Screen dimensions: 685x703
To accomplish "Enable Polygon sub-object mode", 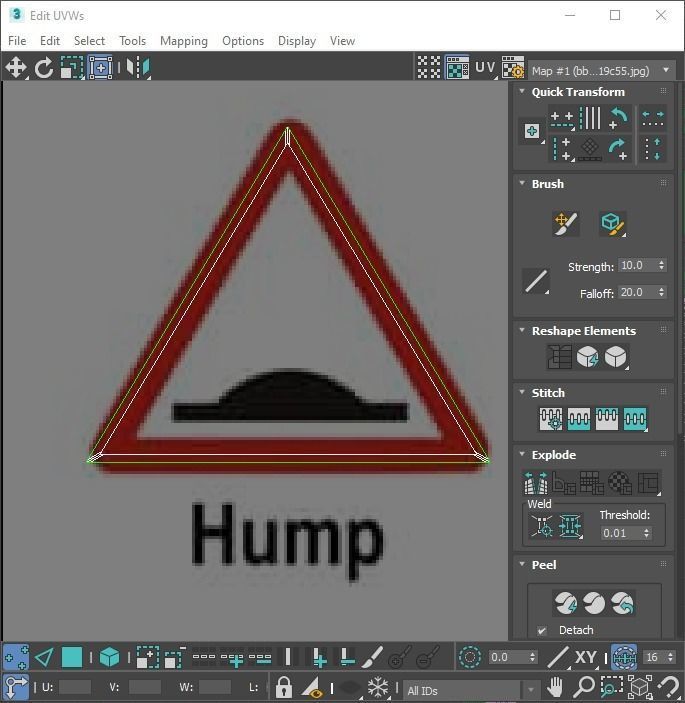I will pos(72,658).
